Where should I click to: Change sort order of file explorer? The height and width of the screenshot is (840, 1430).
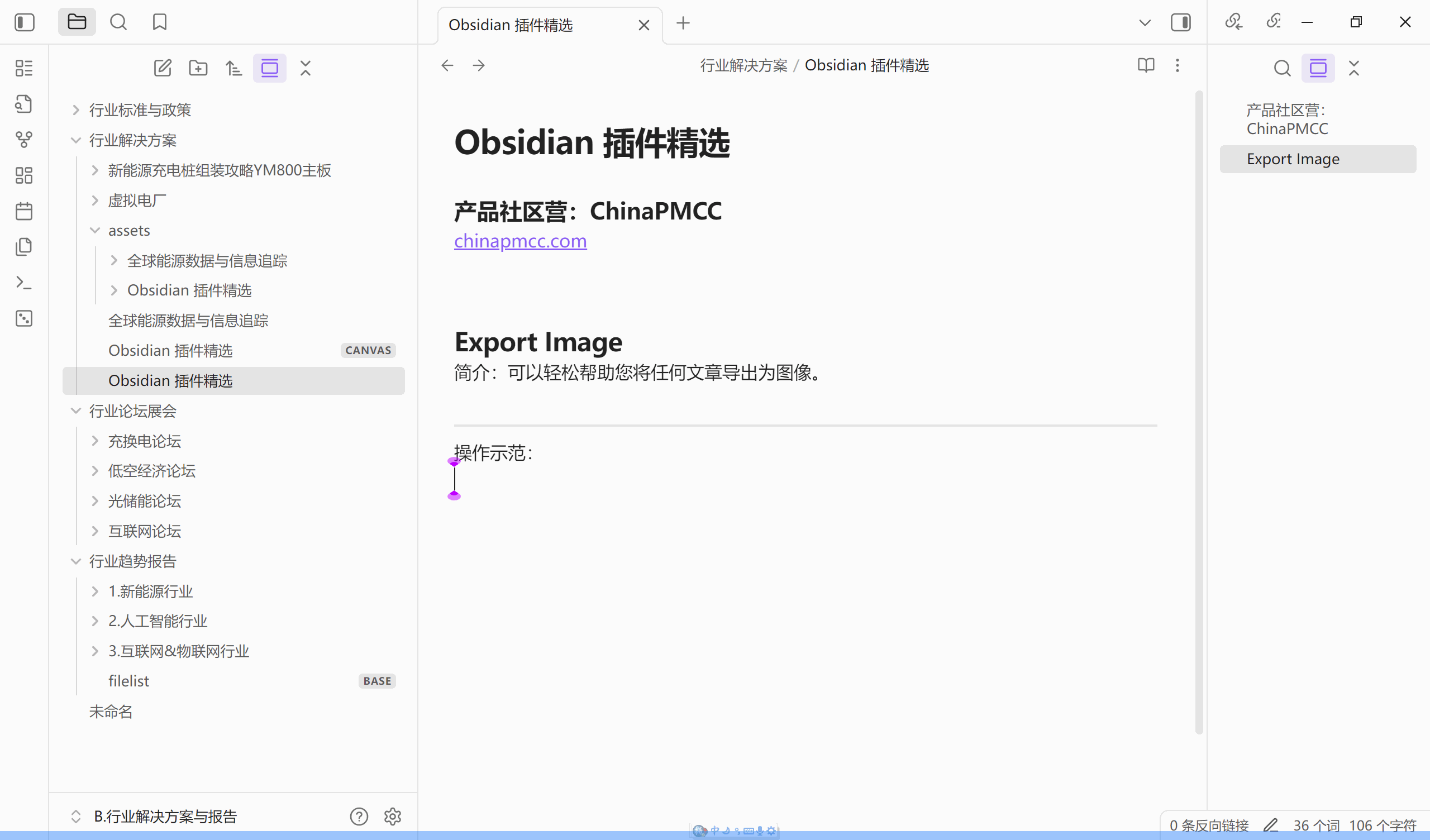click(x=234, y=68)
